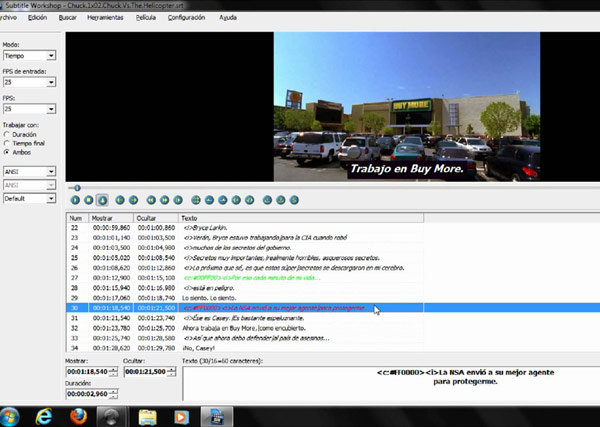Click the alter playback rate button
Image resolution: width=600 pixels, height=427 pixels.
pyautogui.click(x=178, y=200)
